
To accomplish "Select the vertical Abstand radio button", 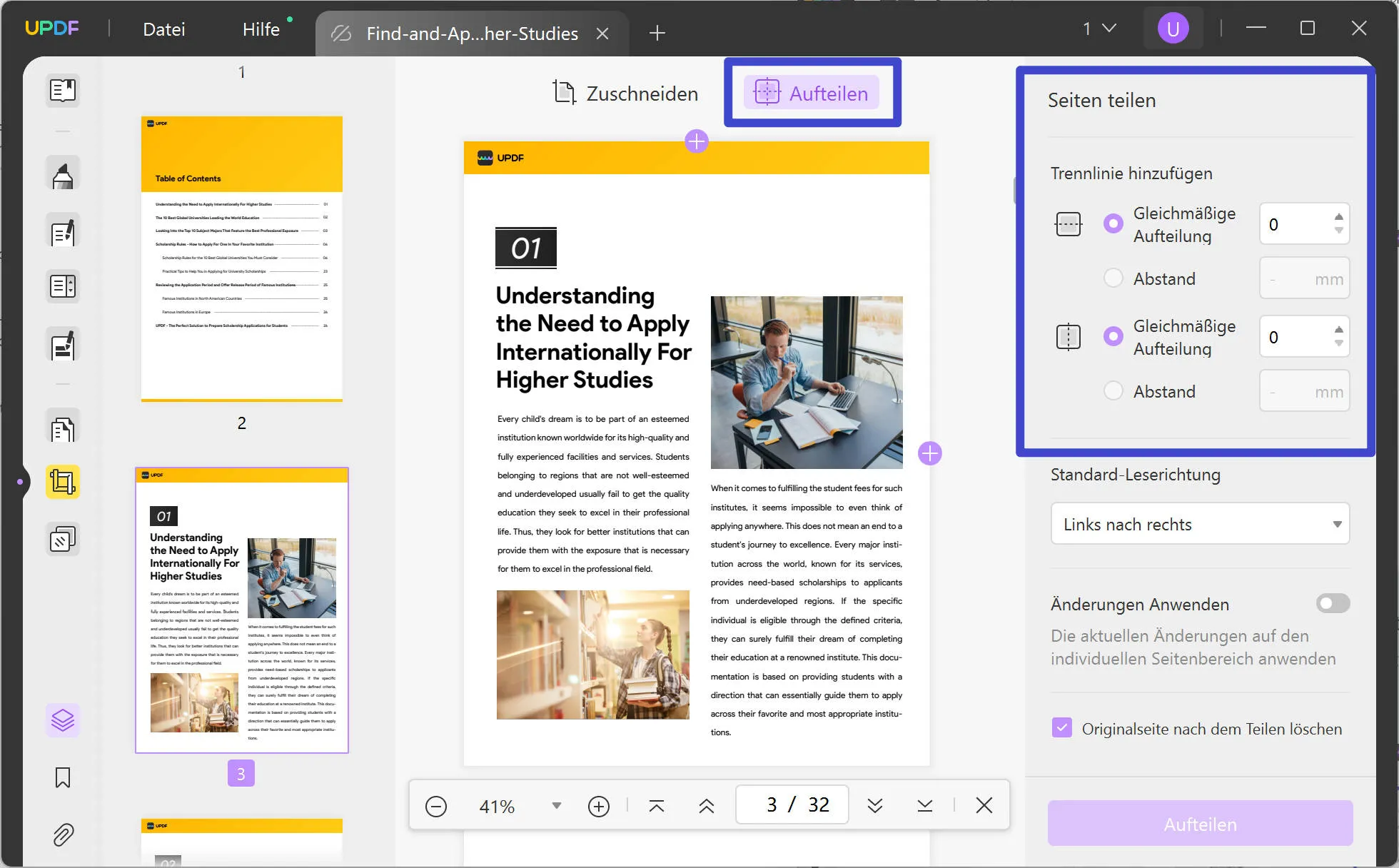I will point(1113,390).
